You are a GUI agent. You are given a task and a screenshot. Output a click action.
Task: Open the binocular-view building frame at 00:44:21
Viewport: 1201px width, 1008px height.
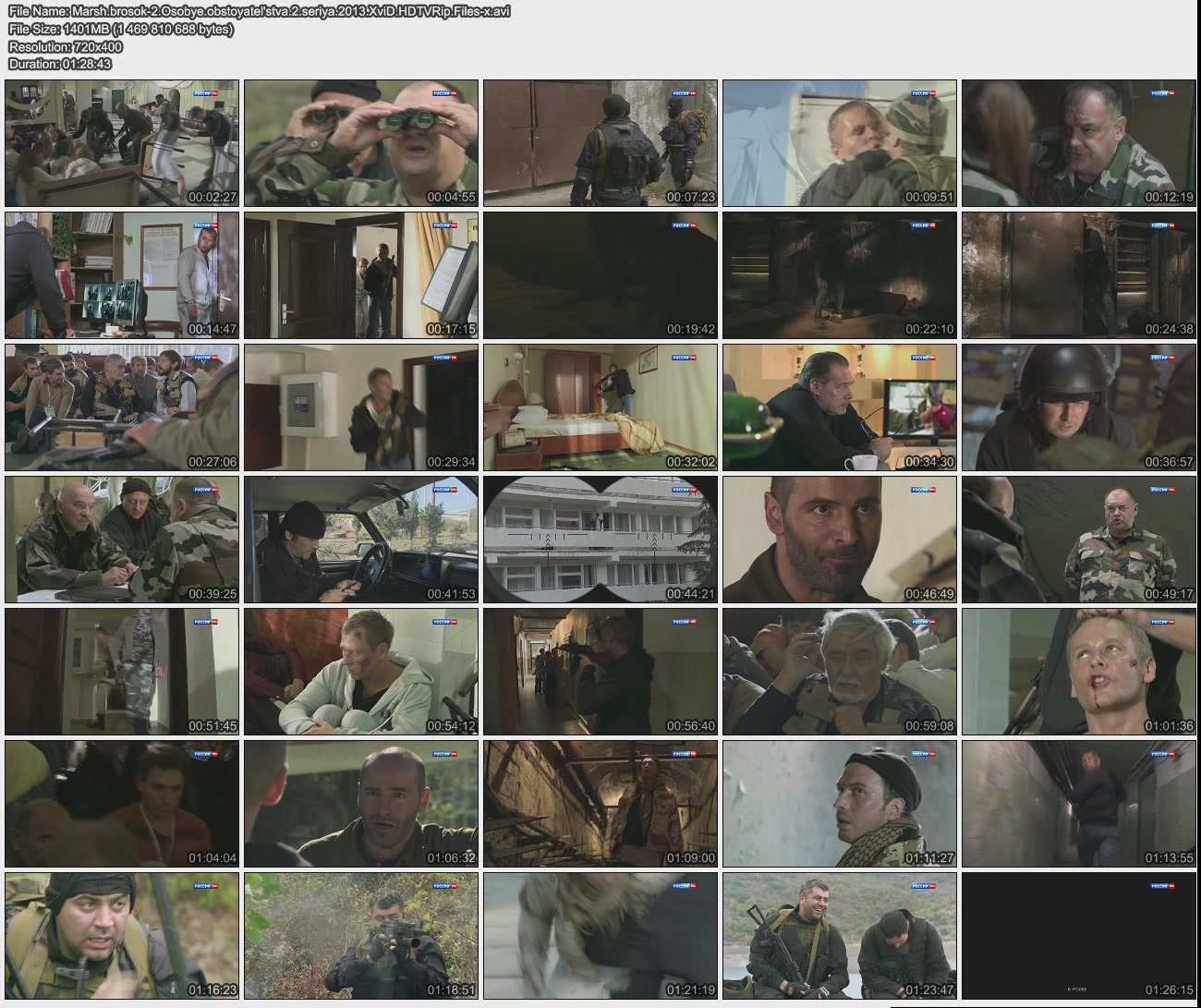click(x=600, y=540)
